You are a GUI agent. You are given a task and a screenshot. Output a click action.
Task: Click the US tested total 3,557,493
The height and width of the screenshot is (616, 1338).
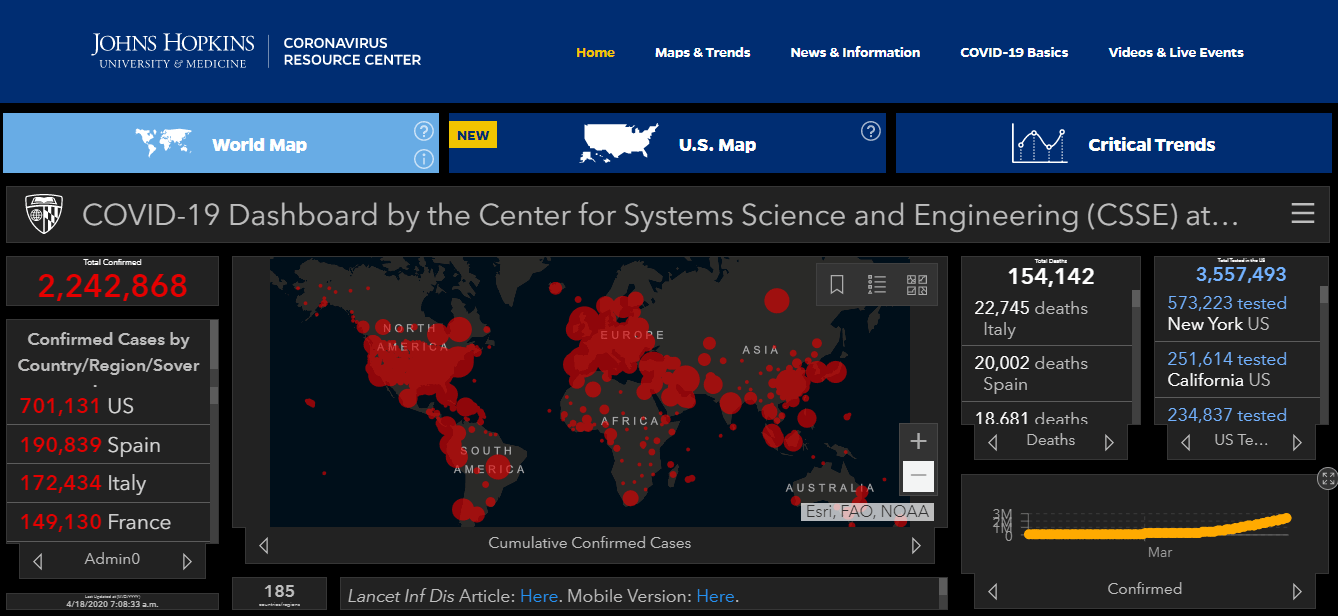pyautogui.click(x=1241, y=274)
